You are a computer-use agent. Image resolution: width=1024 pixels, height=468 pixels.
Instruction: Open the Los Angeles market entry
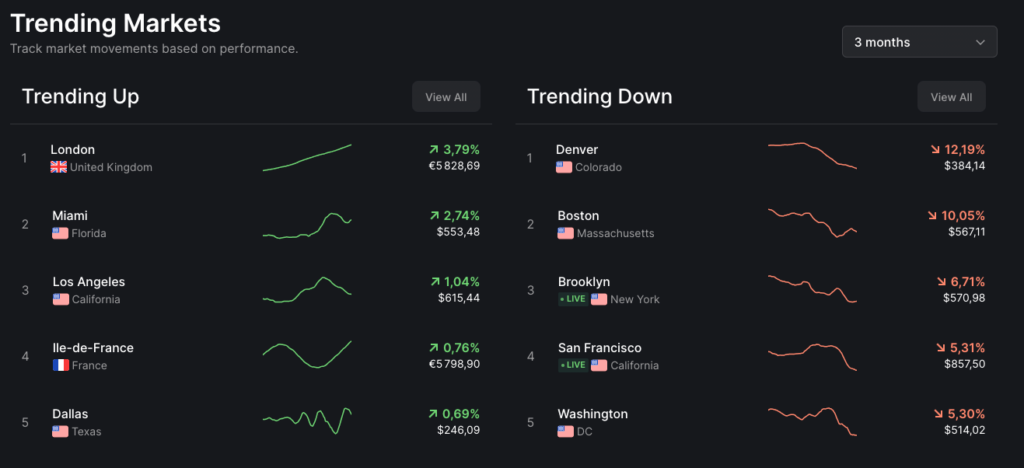(88, 282)
